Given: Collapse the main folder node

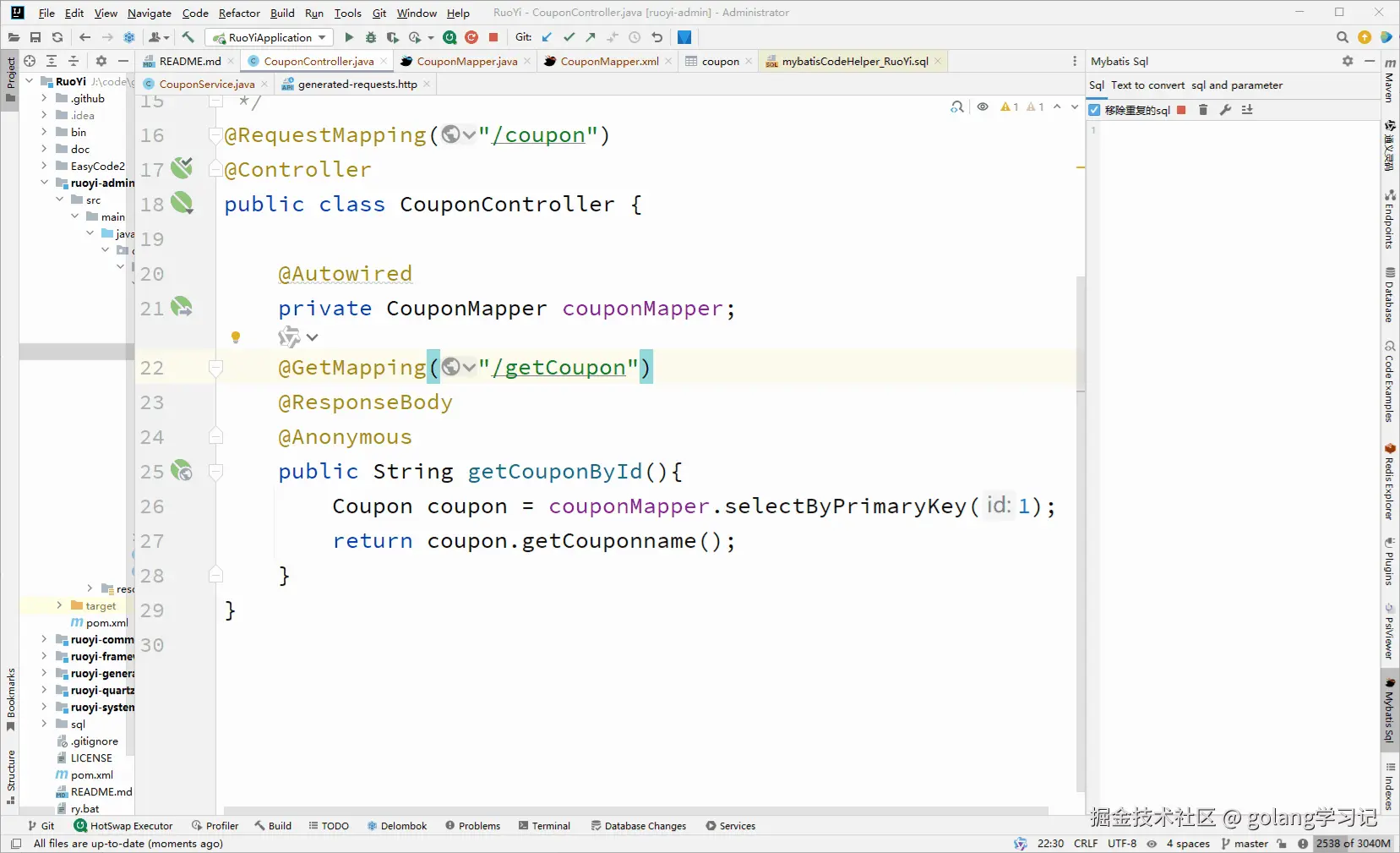Looking at the screenshot, I should (x=74, y=216).
